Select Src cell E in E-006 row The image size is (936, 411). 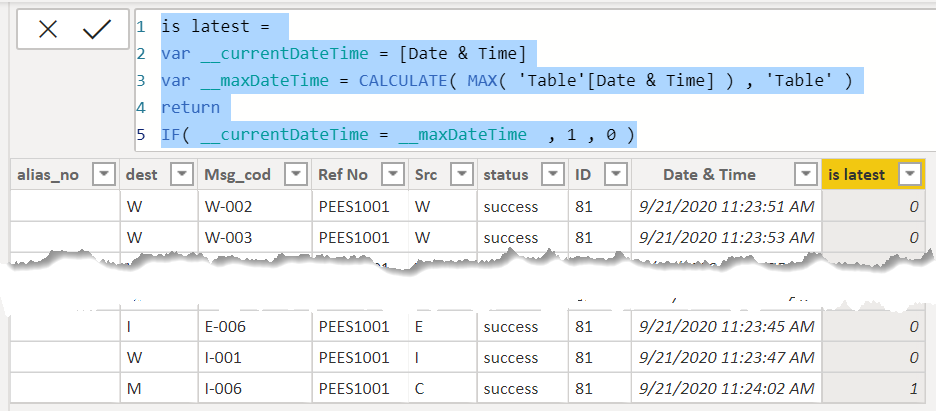click(442, 326)
